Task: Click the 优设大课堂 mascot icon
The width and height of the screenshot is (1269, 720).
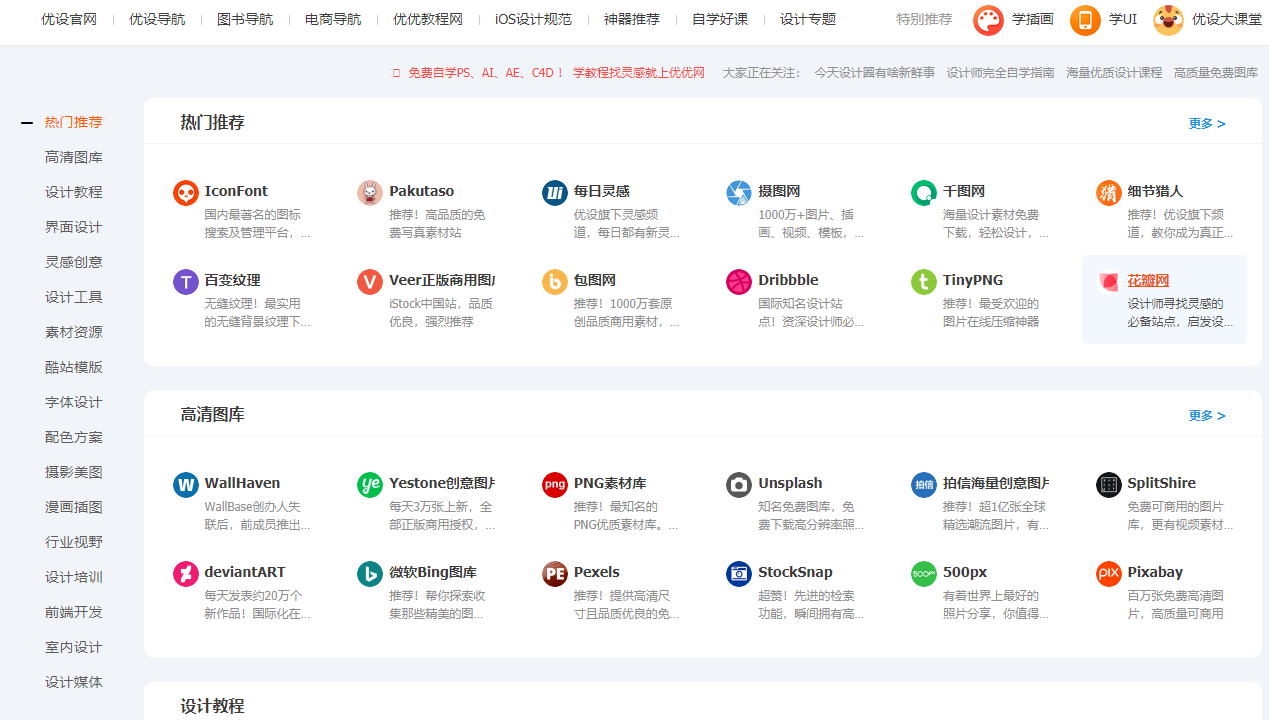Action: coord(1168,20)
